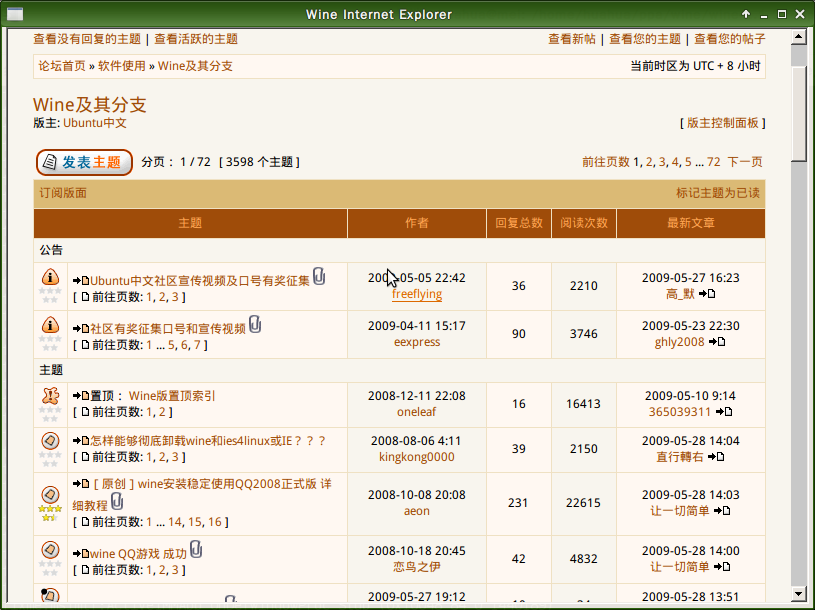Open 查看没有回复的主题 link
815x610 pixels.
click(87, 39)
